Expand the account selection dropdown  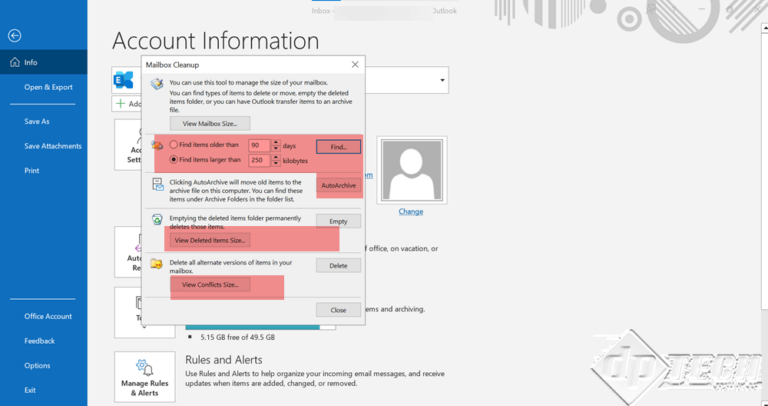tap(441, 80)
